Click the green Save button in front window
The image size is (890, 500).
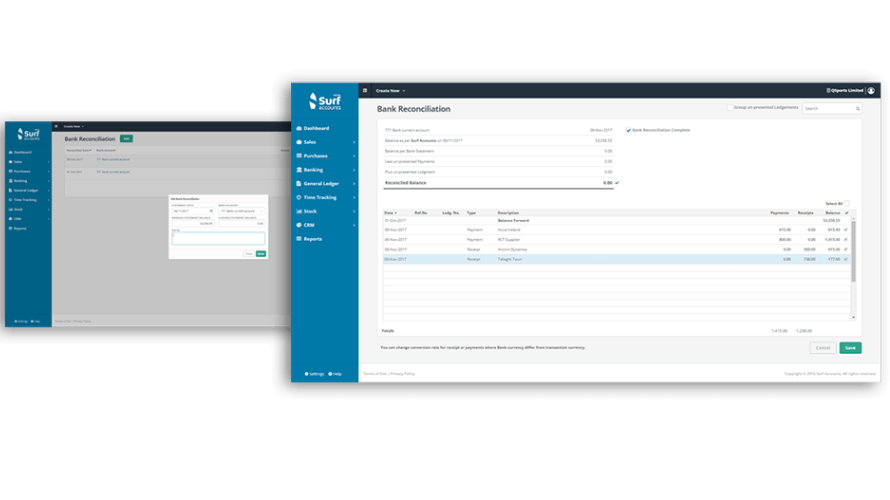pyautogui.click(x=850, y=348)
